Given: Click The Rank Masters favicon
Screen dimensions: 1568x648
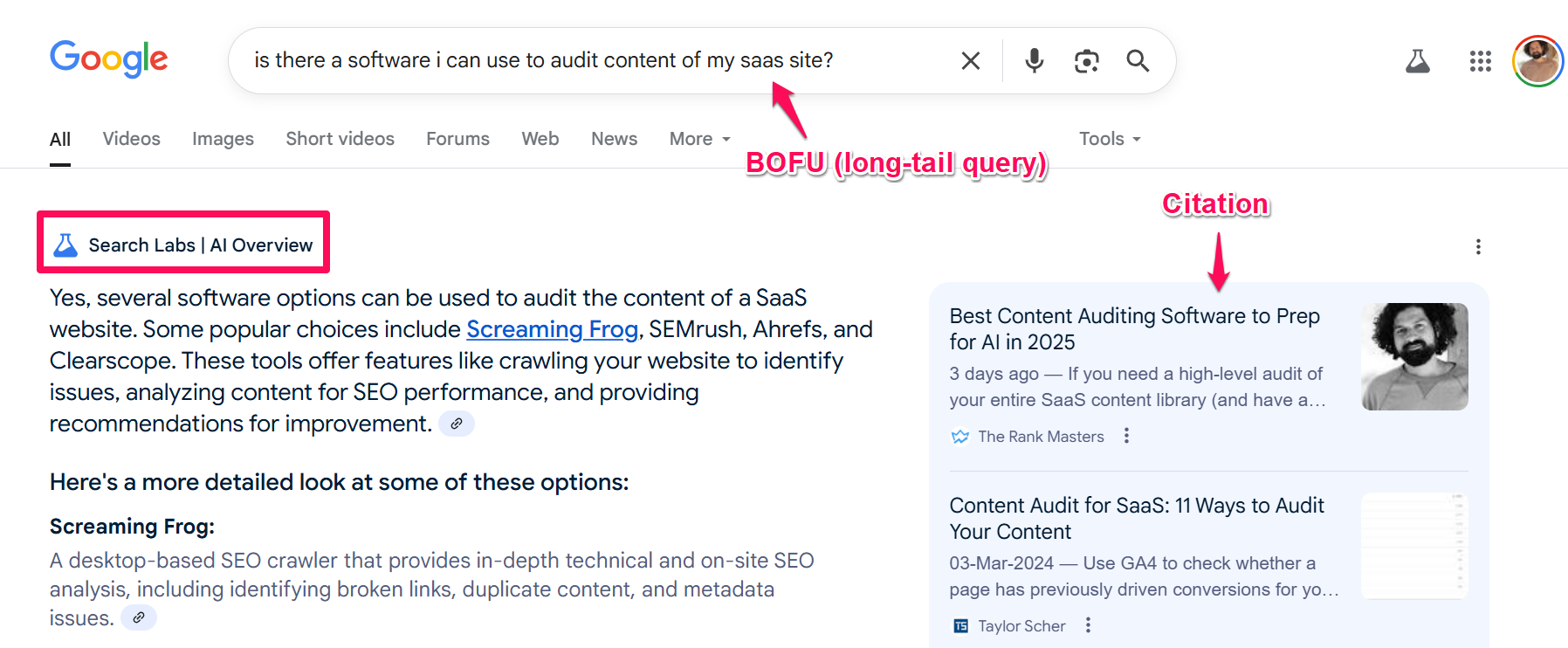Looking at the screenshot, I should pyautogui.click(x=960, y=437).
